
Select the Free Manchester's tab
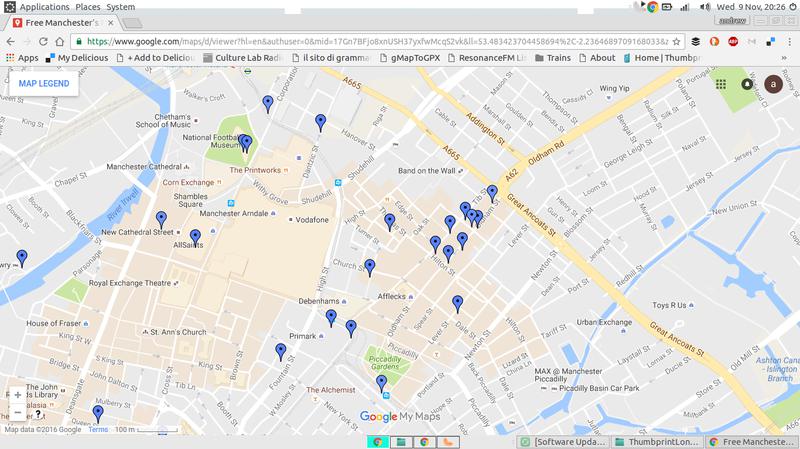point(64,23)
